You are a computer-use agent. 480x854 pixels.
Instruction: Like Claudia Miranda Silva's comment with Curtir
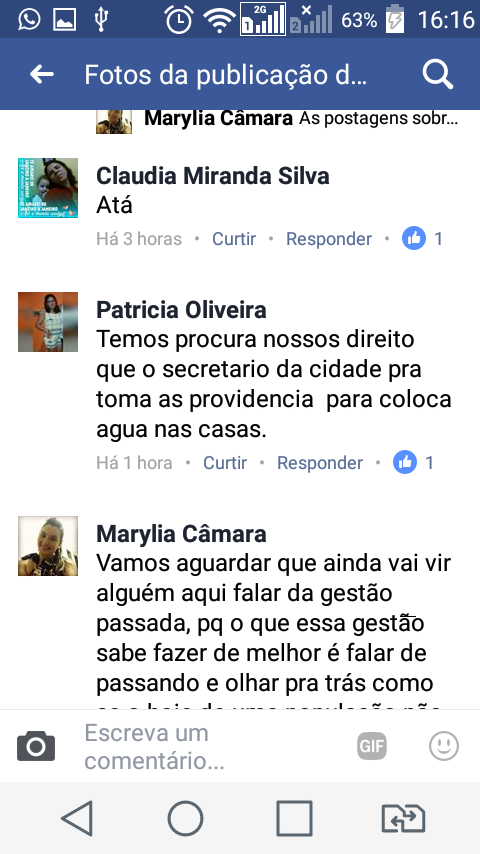pos(234,239)
